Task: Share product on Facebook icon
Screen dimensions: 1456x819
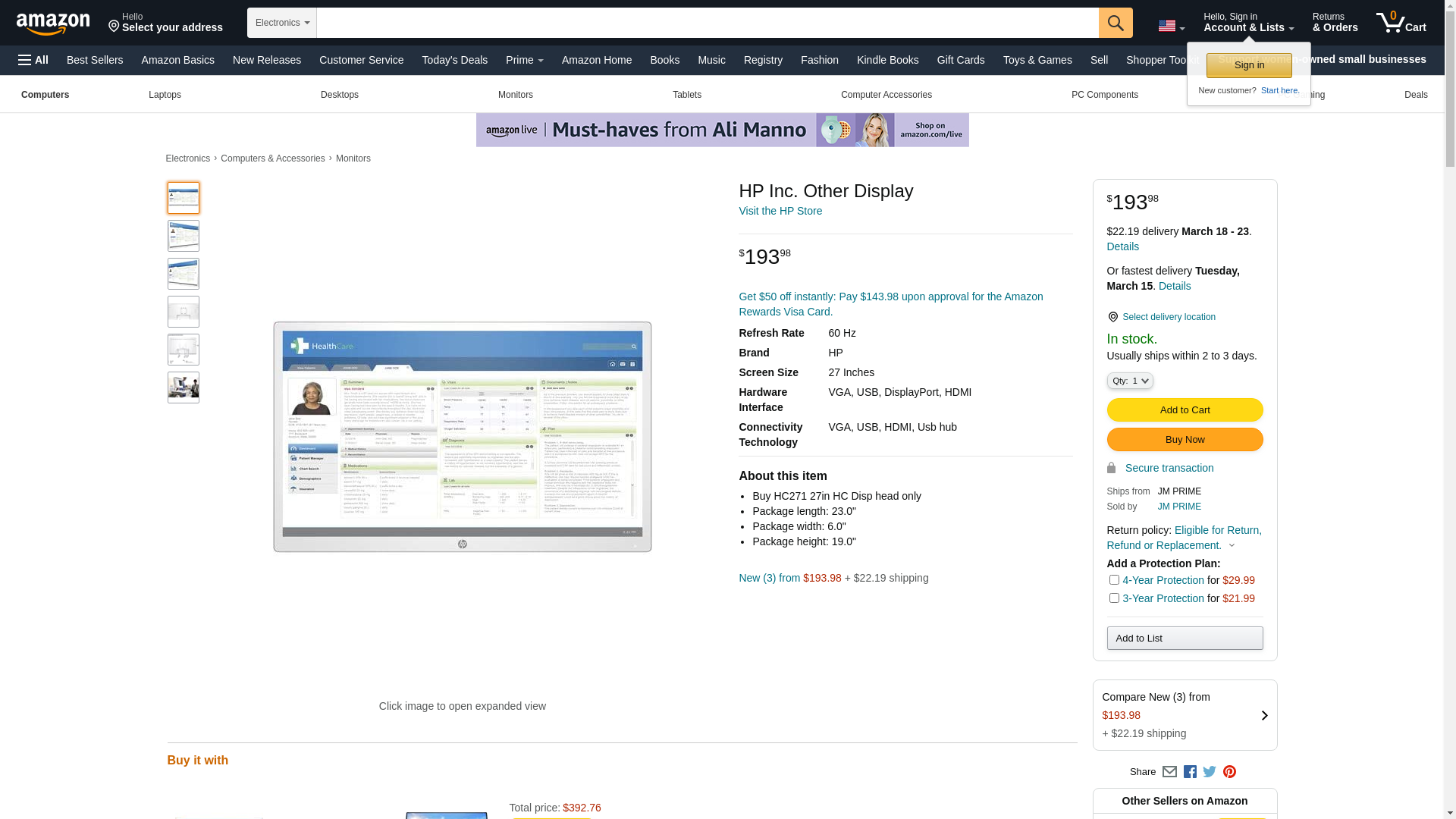Action: [1190, 772]
